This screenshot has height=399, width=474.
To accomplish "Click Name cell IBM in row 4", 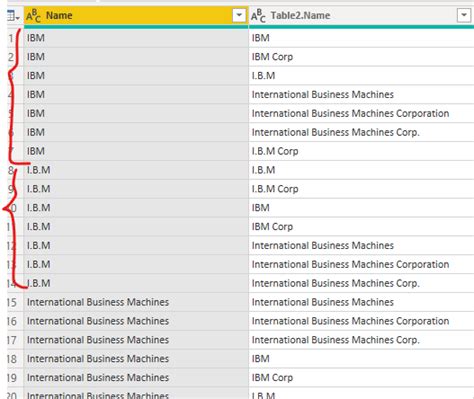I will pos(136,95).
